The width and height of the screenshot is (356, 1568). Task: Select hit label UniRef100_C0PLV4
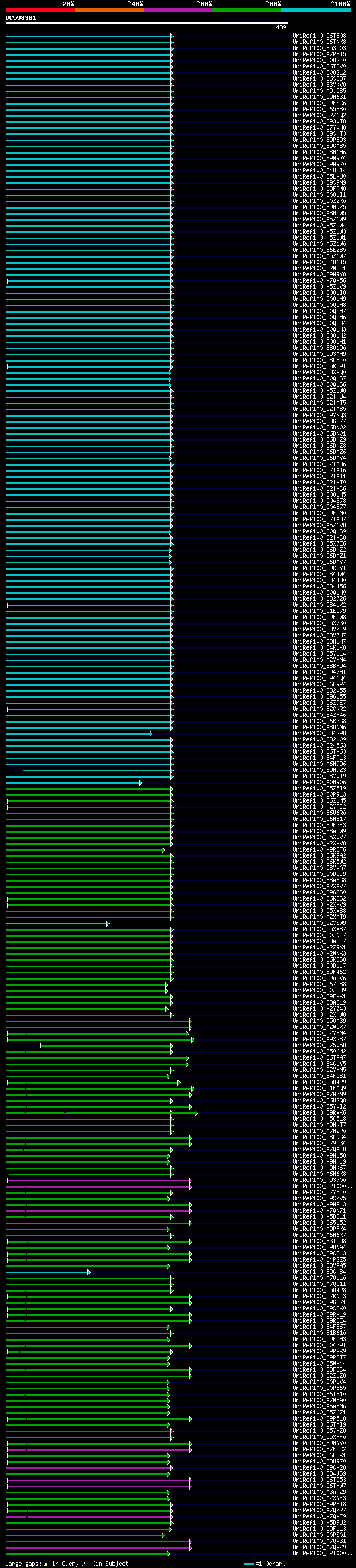319,1382
